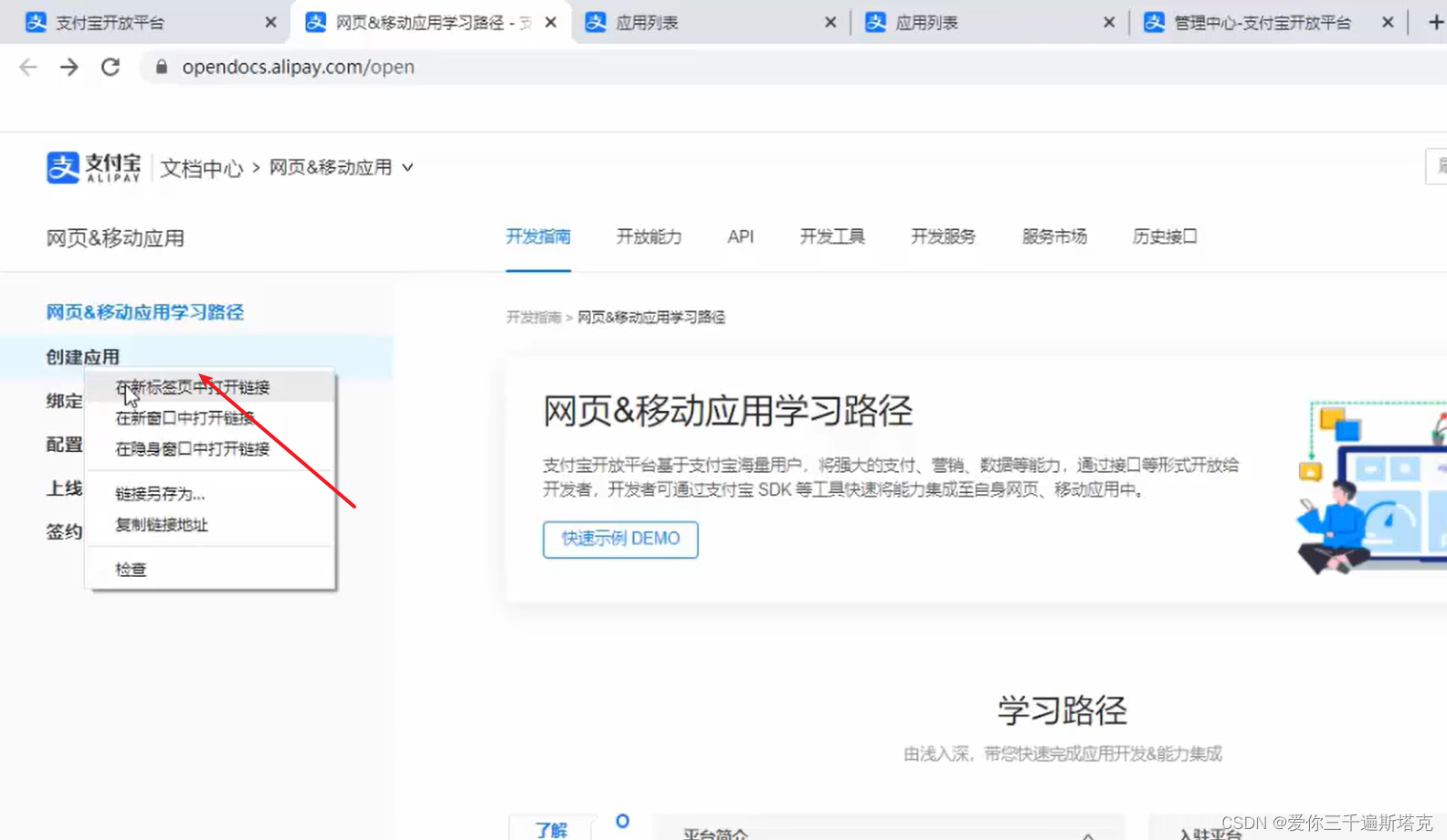The height and width of the screenshot is (840, 1447).
Task: Click the 学习路径 heading
Action: (1061, 710)
